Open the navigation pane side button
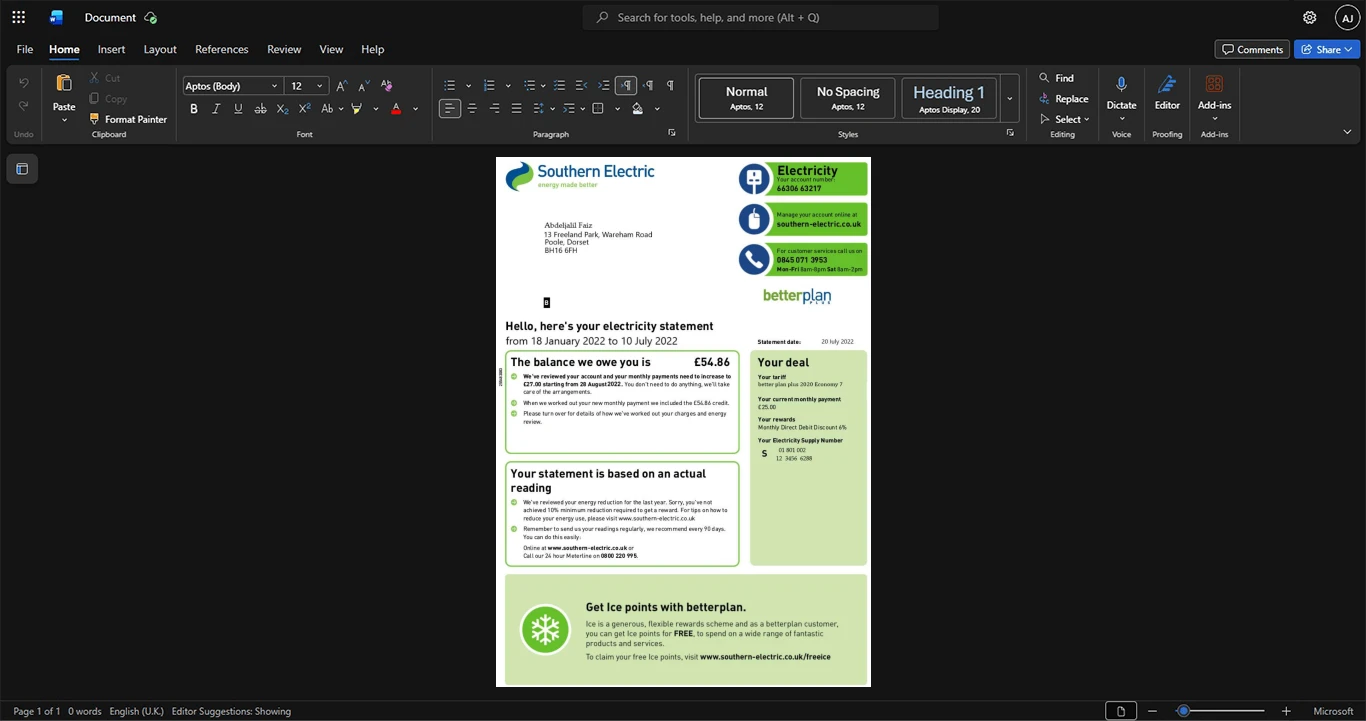The width and height of the screenshot is (1366, 721). point(22,169)
